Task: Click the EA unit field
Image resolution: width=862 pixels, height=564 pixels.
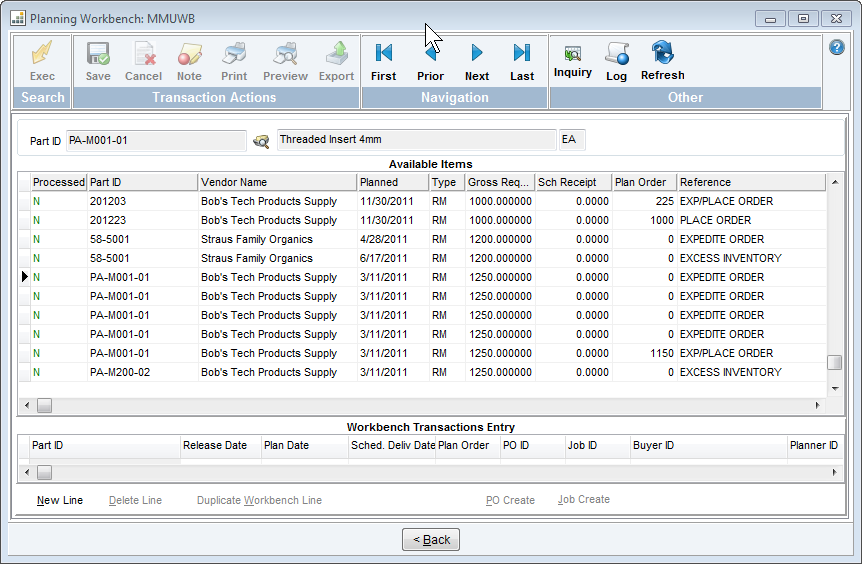Action: (572, 140)
